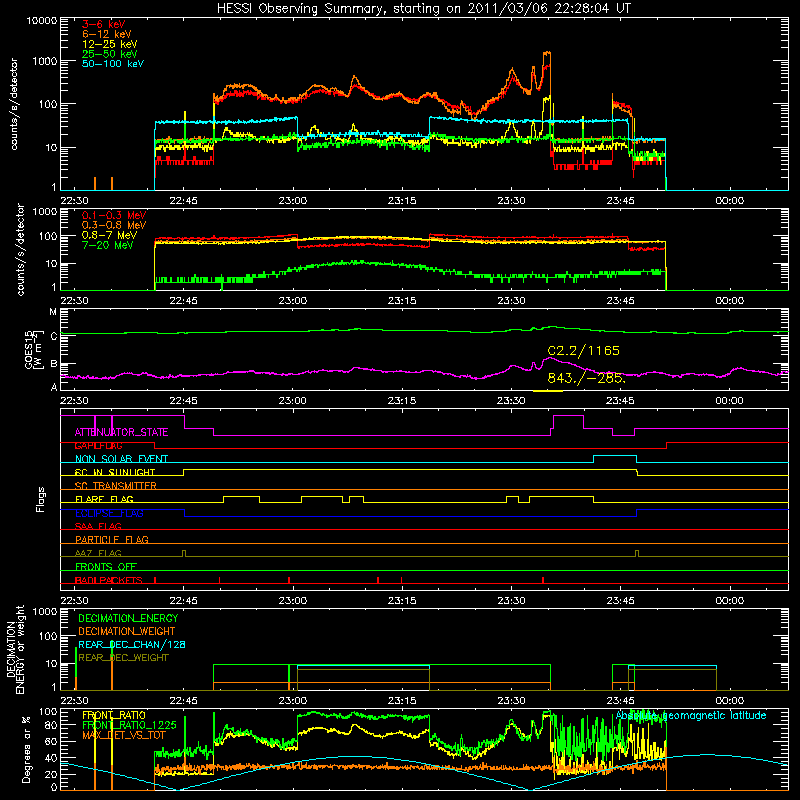800x800 pixels.
Task: Click the 23:30 tick label under top plot
Action: pos(511,201)
